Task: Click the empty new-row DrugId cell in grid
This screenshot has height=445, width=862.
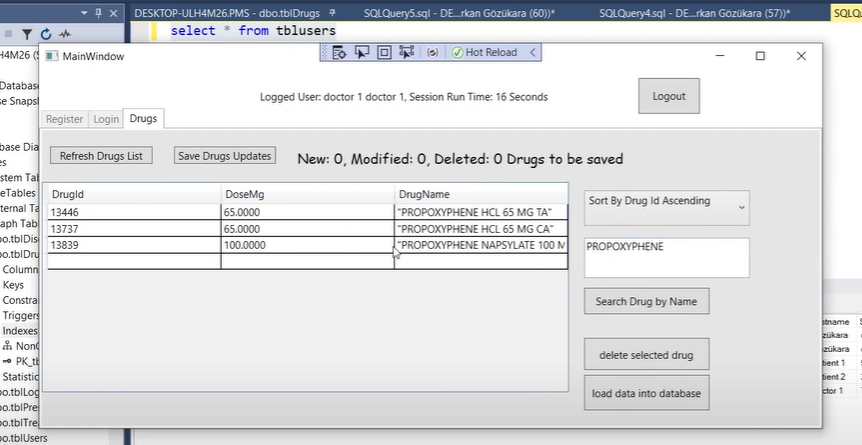Action: (x=134, y=261)
